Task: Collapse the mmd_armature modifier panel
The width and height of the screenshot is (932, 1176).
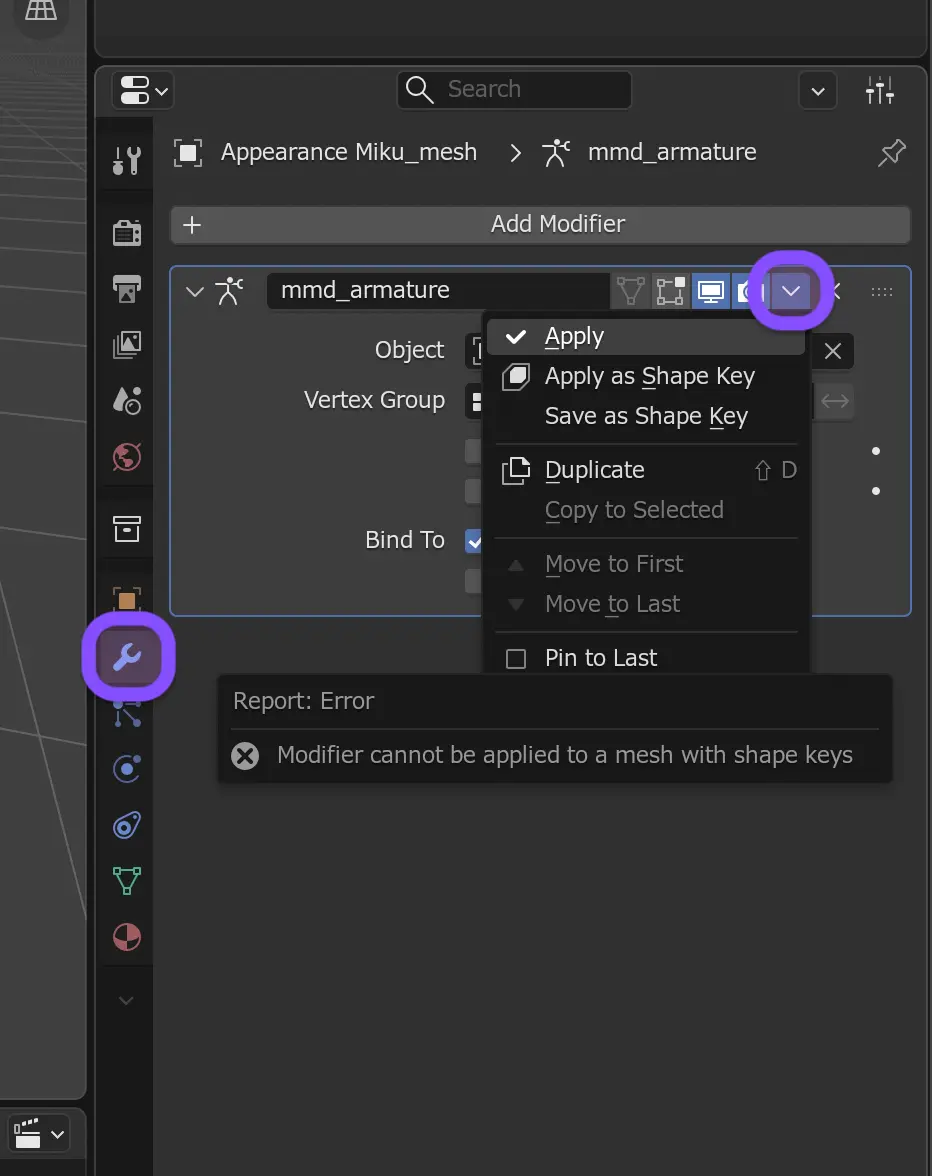Action: [x=195, y=291]
